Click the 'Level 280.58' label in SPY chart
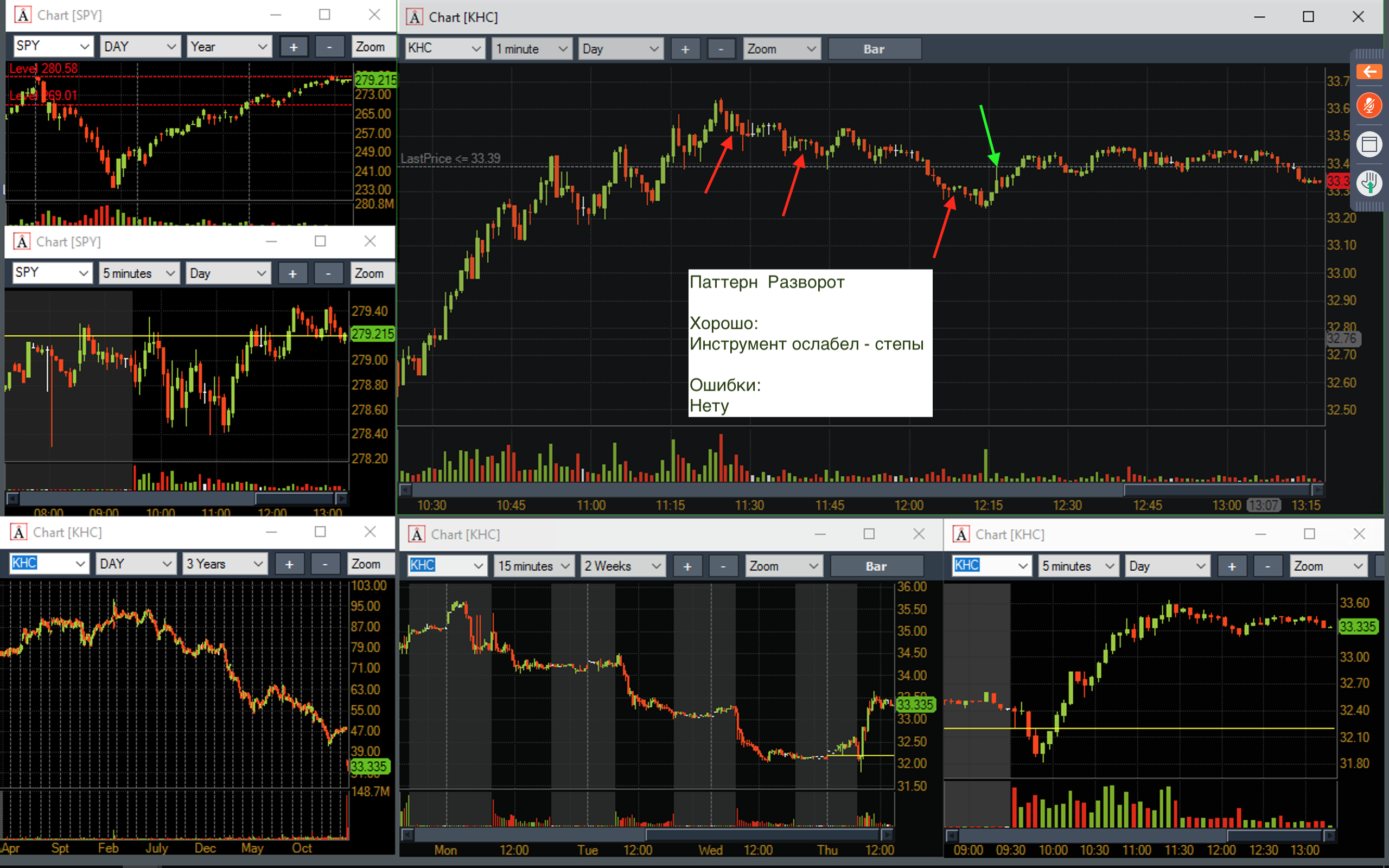Viewport: 1389px width, 868px height. (43, 69)
